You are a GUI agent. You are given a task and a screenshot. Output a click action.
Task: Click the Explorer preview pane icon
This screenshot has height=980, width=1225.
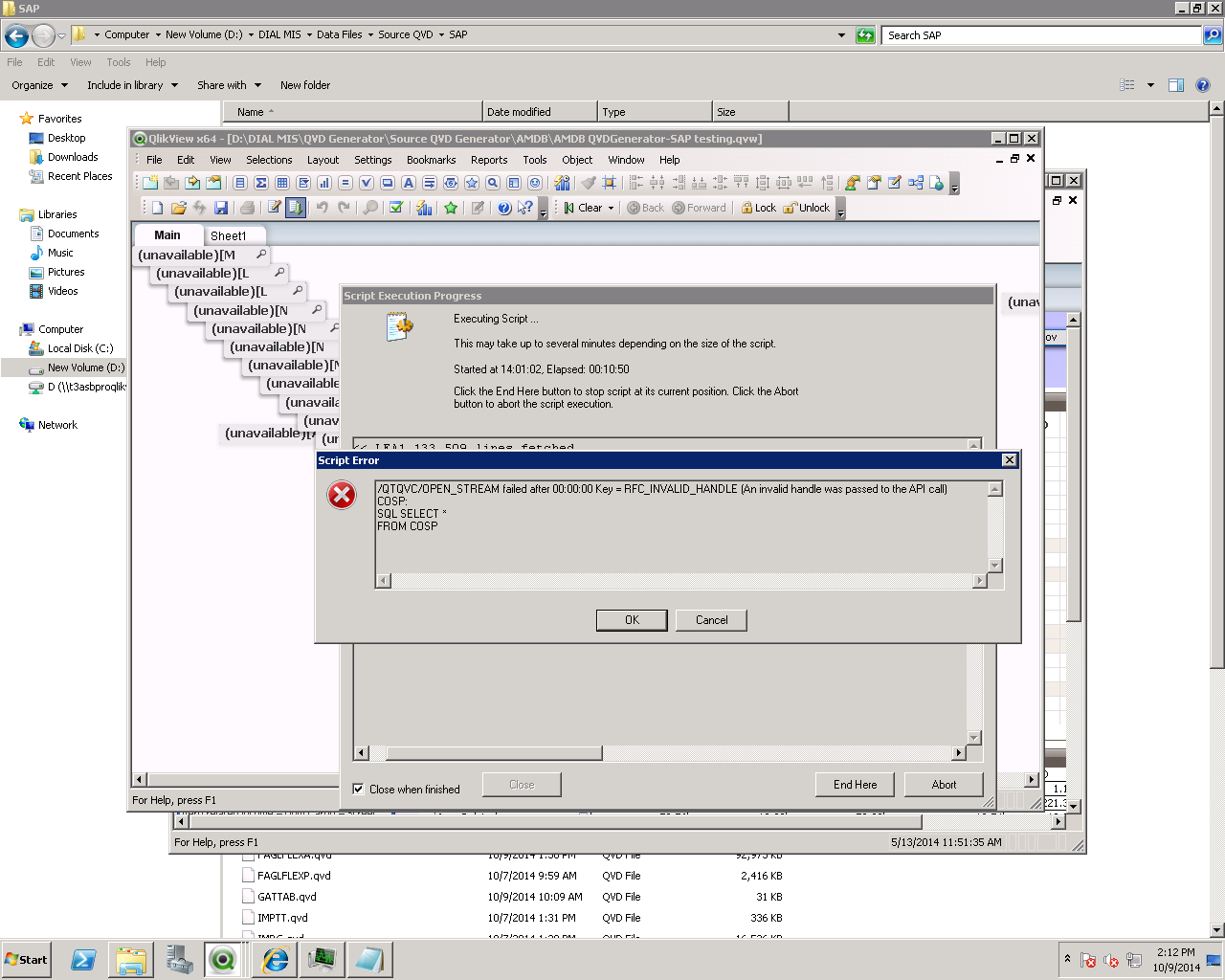tap(1176, 85)
